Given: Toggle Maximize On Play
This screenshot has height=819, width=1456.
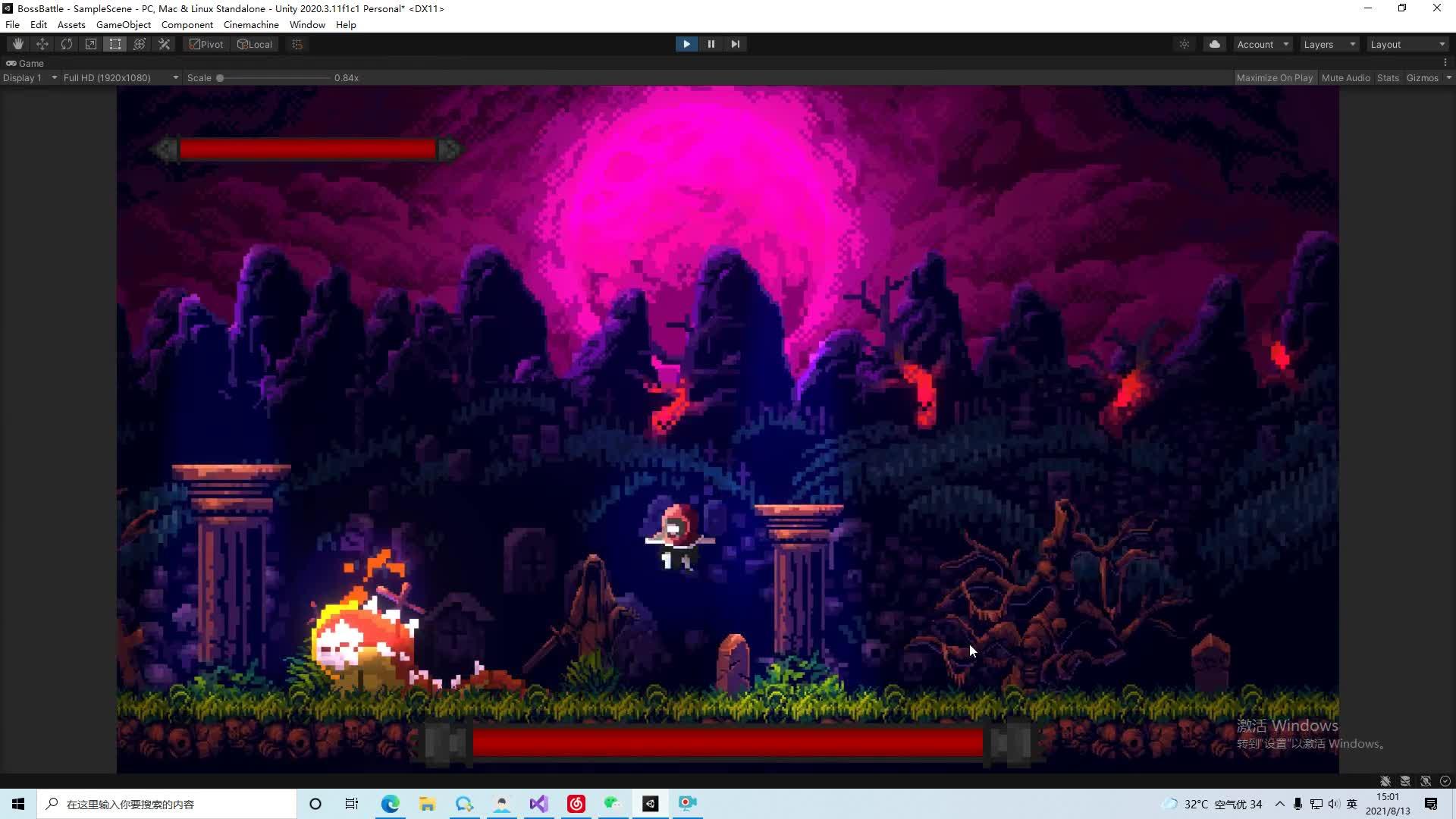Looking at the screenshot, I should pos(1274,77).
